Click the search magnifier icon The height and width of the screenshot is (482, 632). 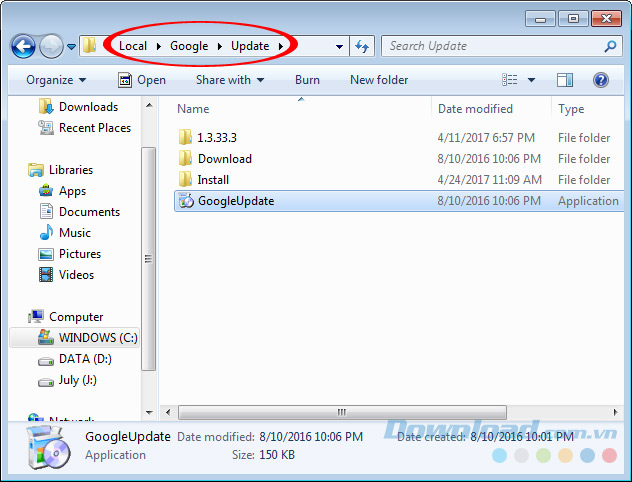click(610, 46)
